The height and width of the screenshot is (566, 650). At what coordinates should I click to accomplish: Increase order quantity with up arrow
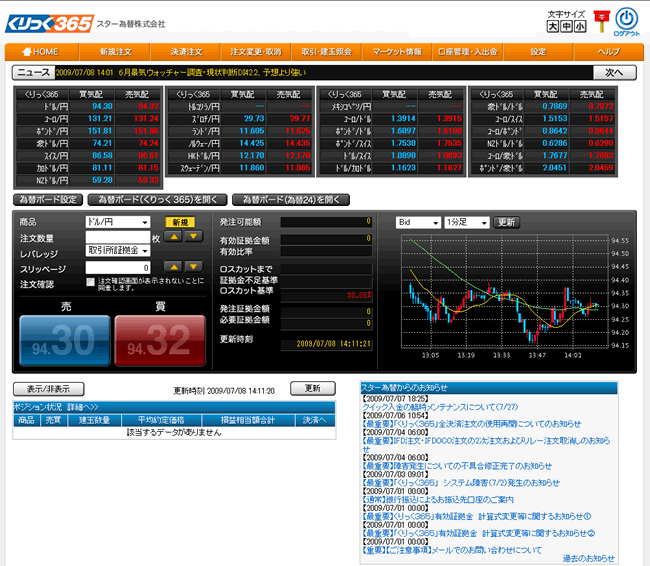(x=174, y=237)
